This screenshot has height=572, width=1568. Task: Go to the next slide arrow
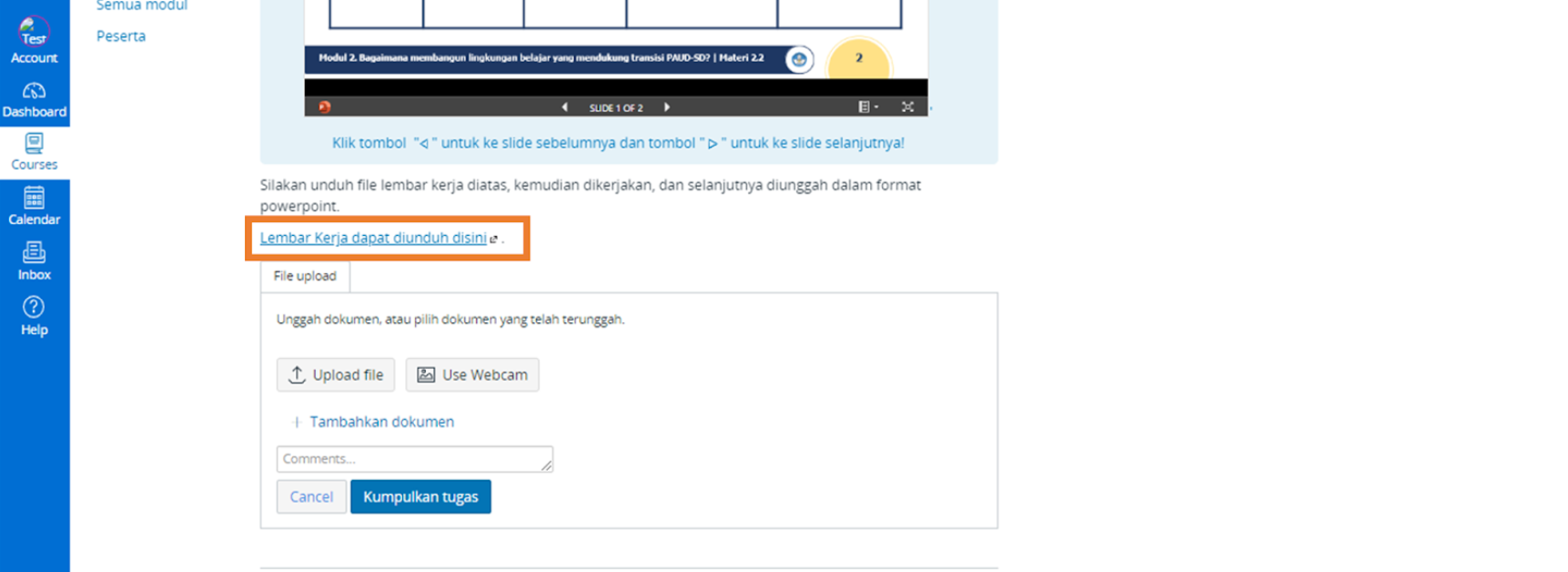pyautogui.click(x=667, y=107)
